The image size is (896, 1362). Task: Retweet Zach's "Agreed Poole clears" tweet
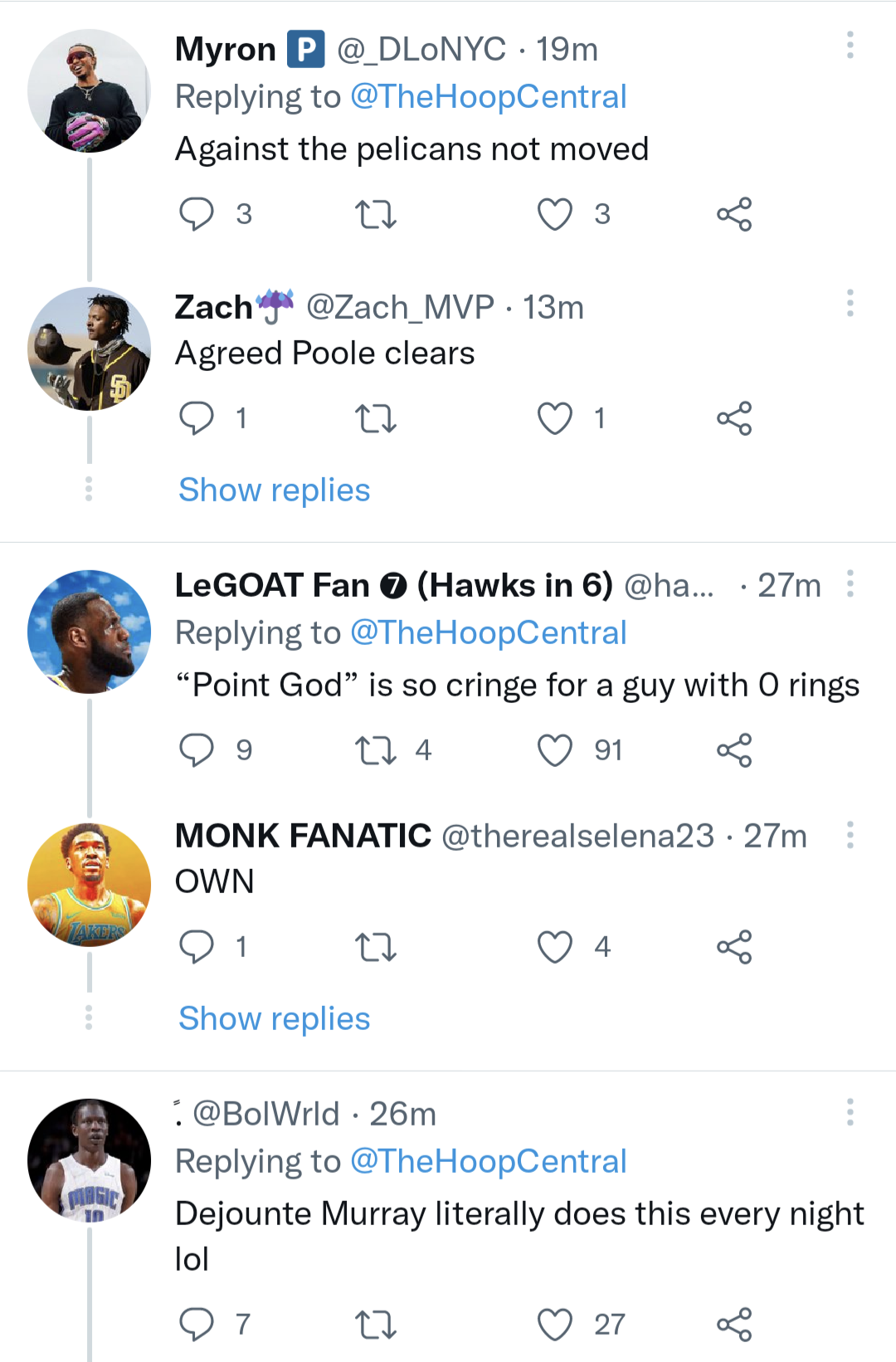click(x=376, y=418)
